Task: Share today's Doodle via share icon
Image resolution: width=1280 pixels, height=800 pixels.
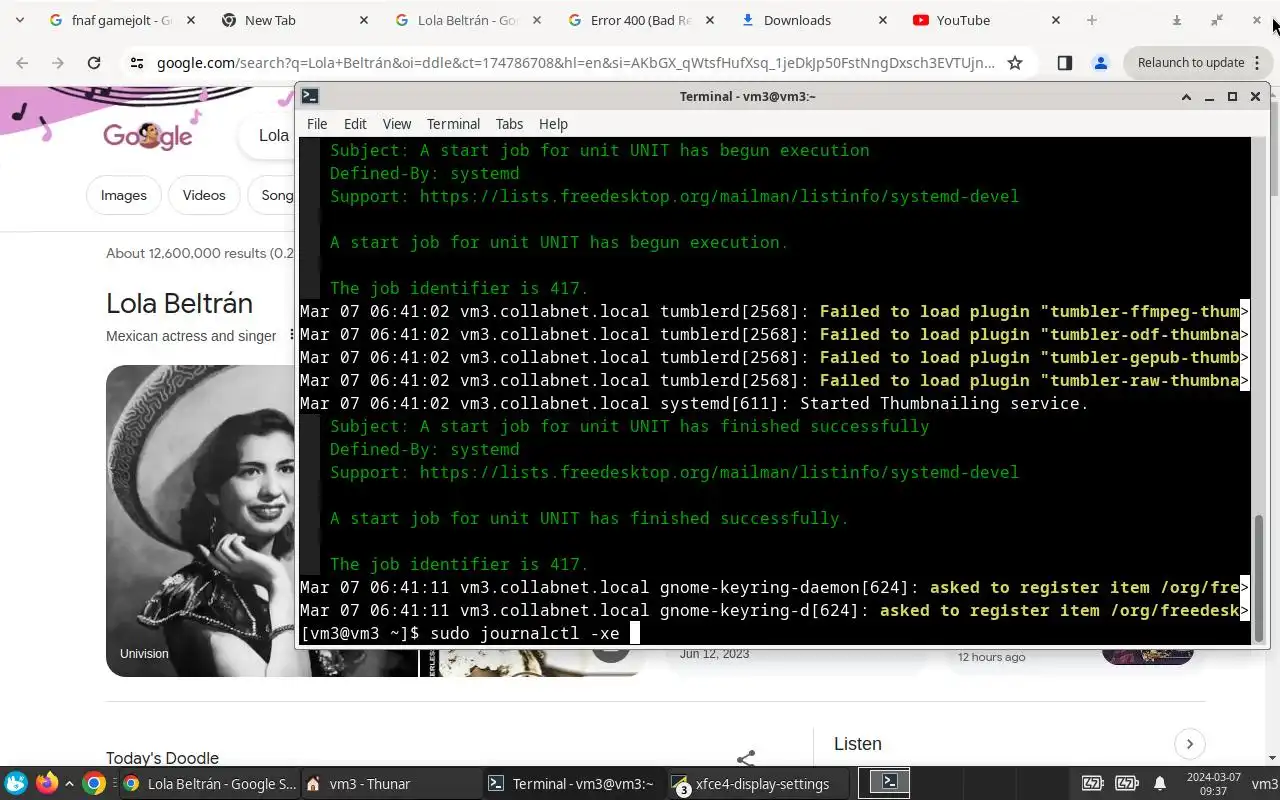Action: 746,759
